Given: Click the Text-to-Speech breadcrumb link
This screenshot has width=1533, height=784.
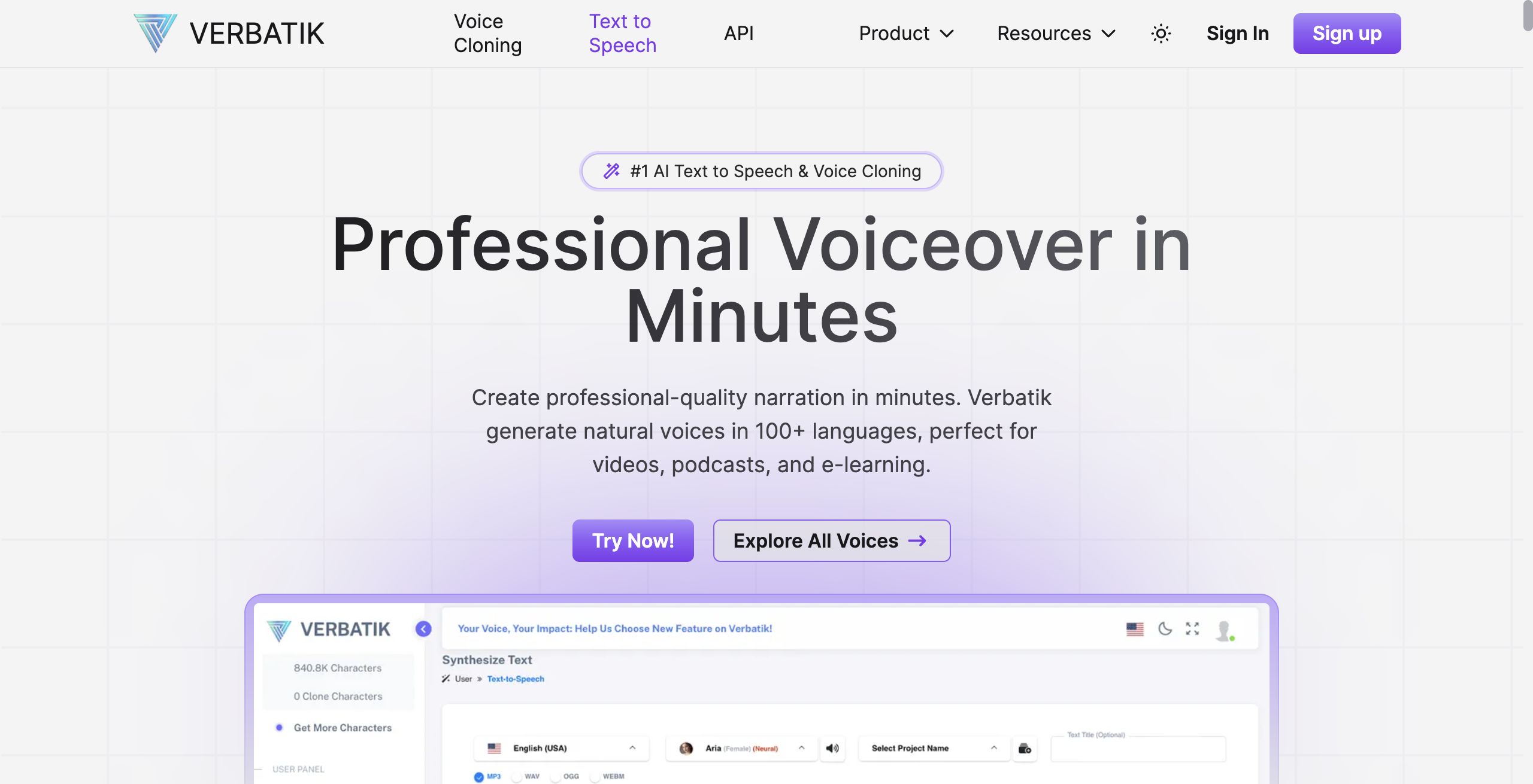Looking at the screenshot, I should click(516, 679).
